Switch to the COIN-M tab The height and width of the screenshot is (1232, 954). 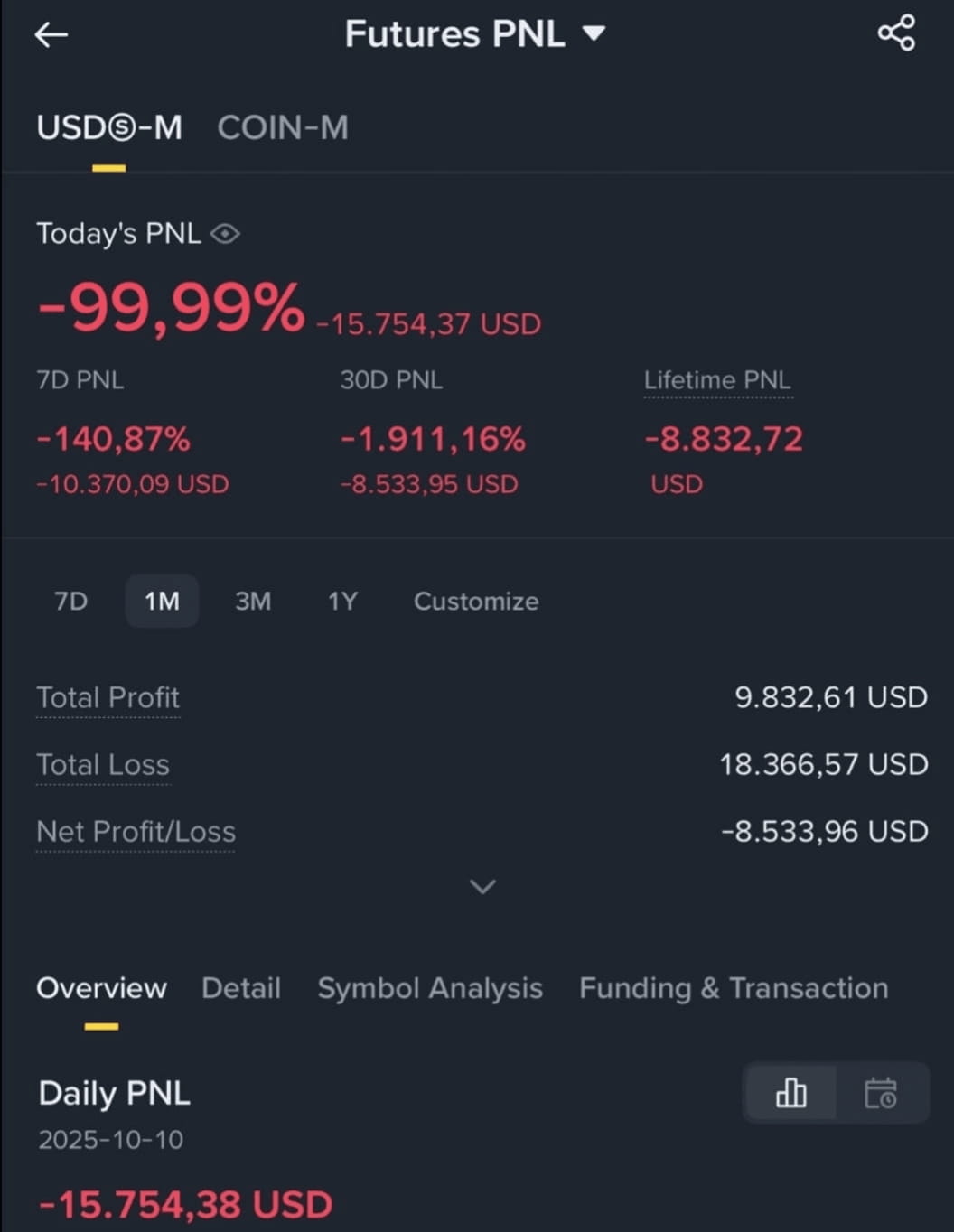pyautogui.click(x=283, y=127)
